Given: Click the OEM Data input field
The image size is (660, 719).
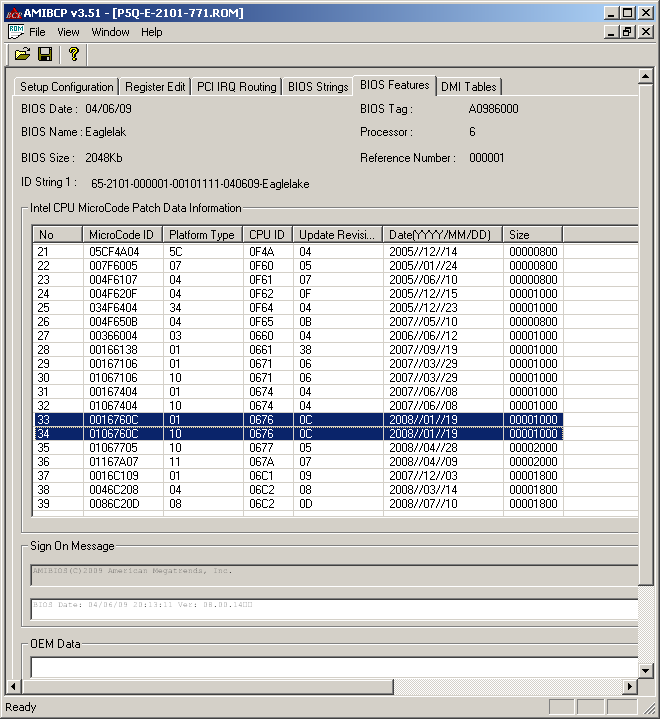Looking at the screenshot, I should click(x=334, y=667).
